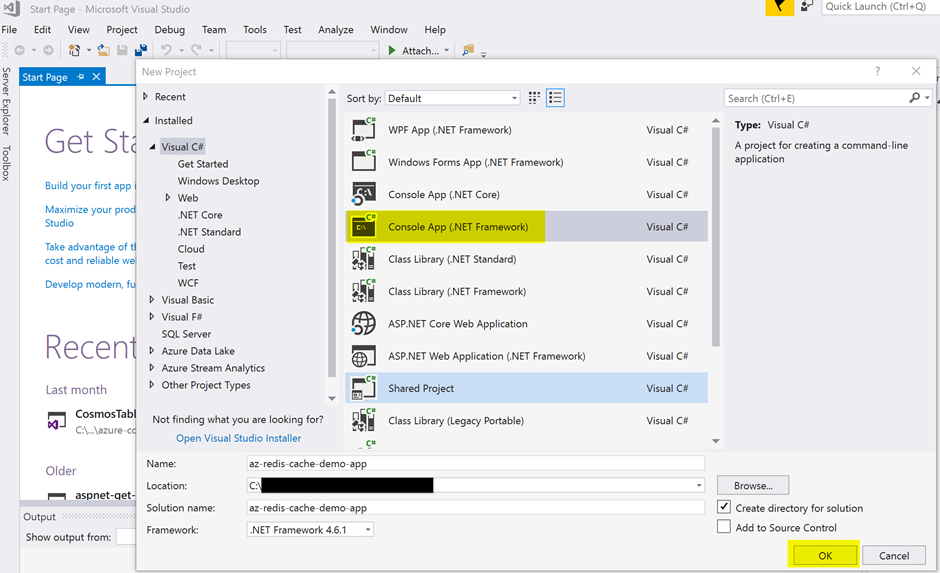
Task: Click the yellow notifications flag icon
Action: [x=779, y=7]
